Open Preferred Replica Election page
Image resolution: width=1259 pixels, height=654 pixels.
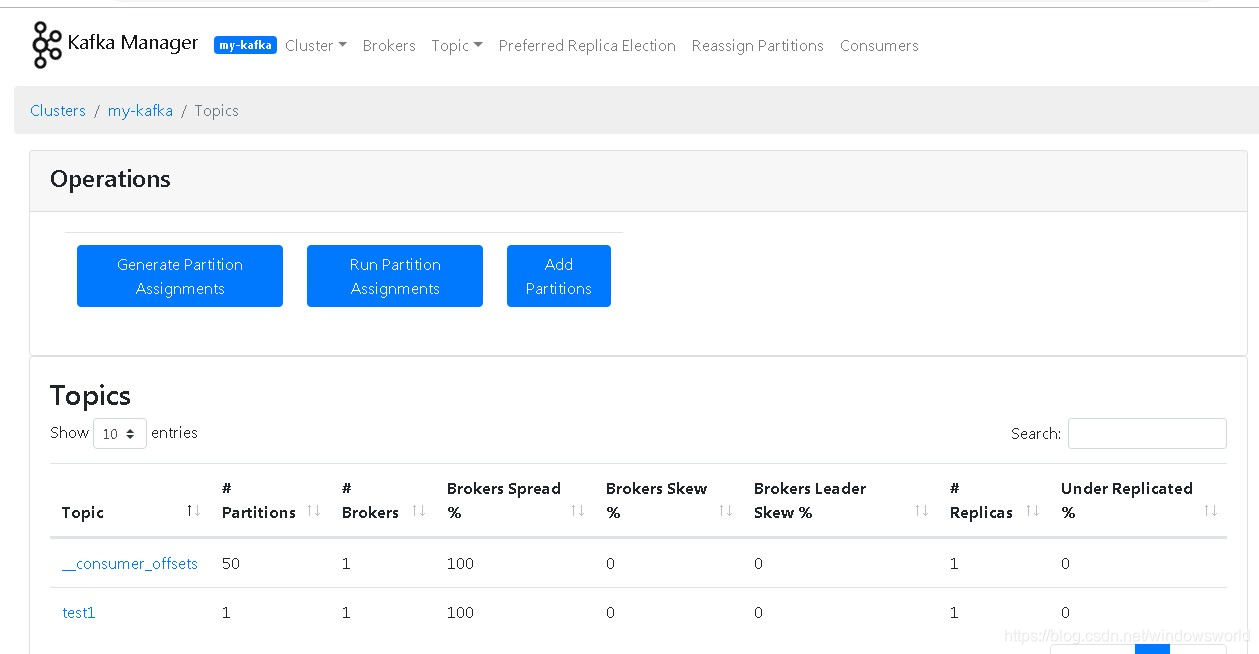pyautogui.click(x=587, y=46)
